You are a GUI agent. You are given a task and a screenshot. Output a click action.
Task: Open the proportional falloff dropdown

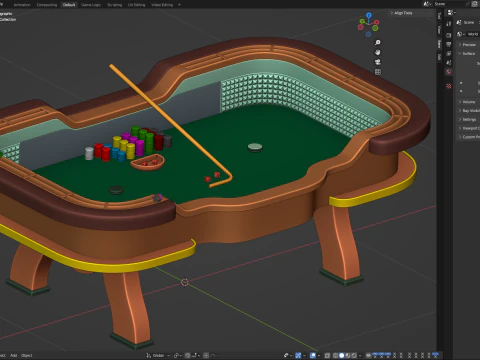[x=213, y=355]
